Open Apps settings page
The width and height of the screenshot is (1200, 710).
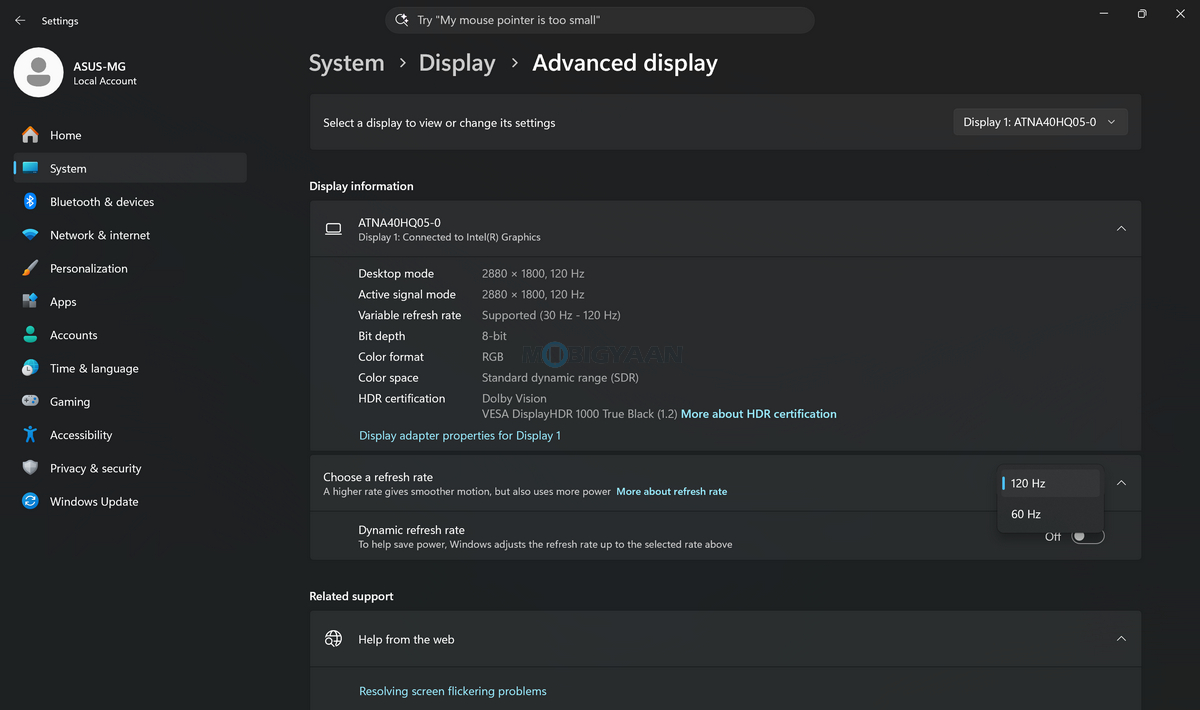click(130, 302)
